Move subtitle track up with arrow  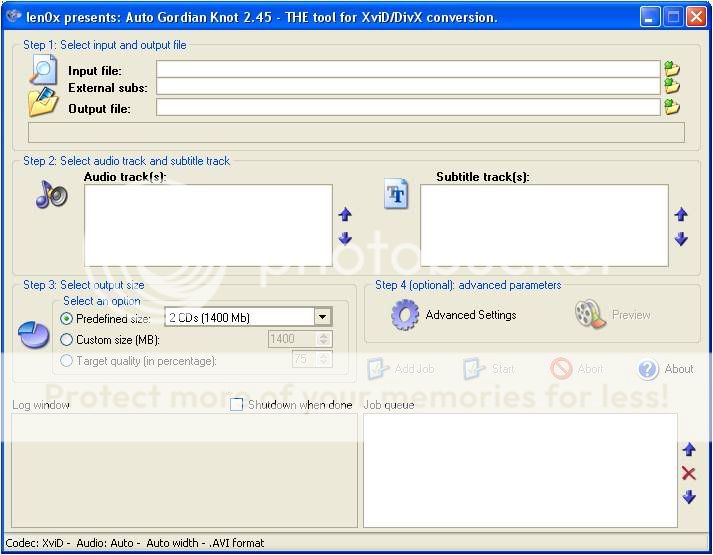(681, 214)
